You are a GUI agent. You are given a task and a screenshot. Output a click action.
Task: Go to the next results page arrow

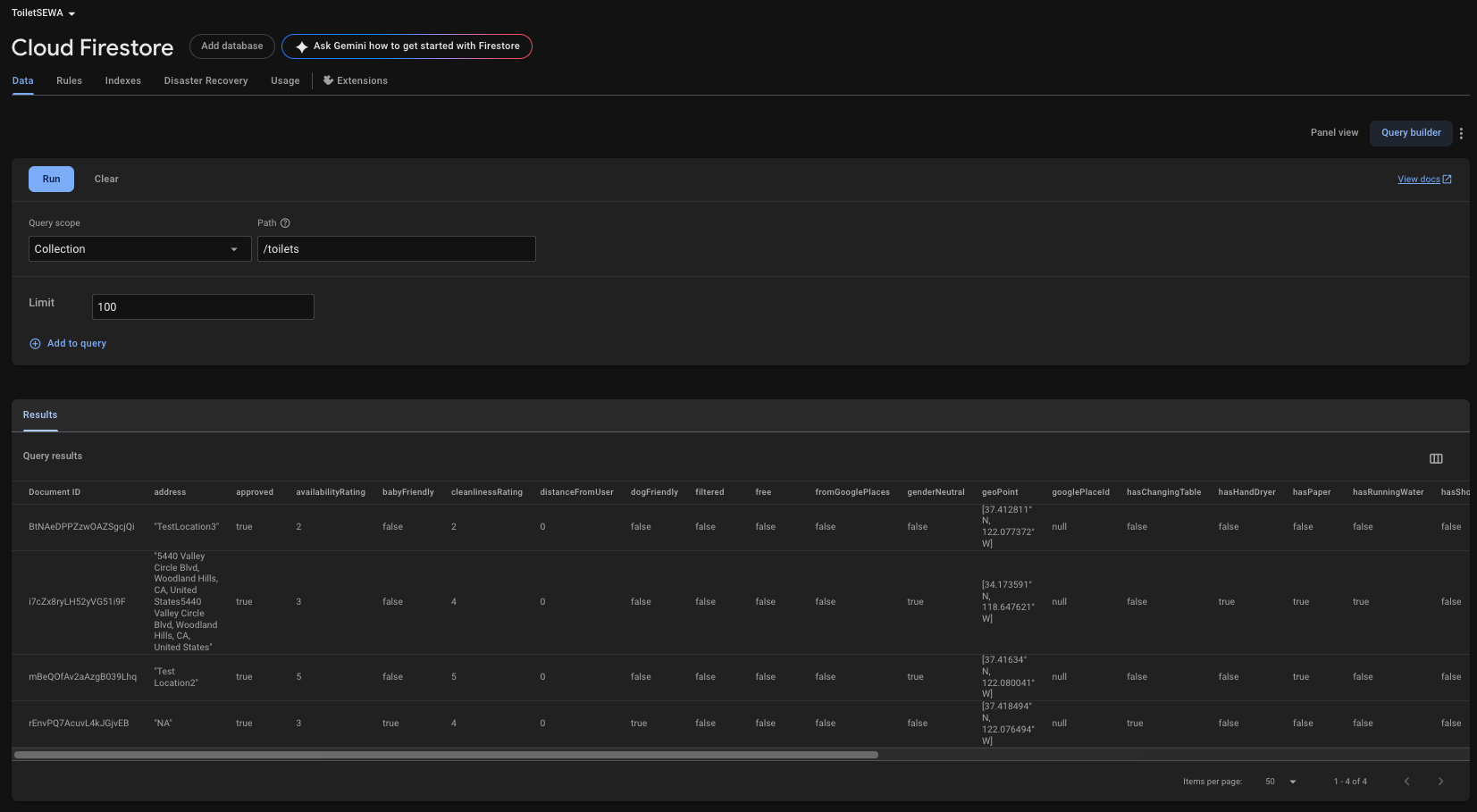pos(1440,782)
